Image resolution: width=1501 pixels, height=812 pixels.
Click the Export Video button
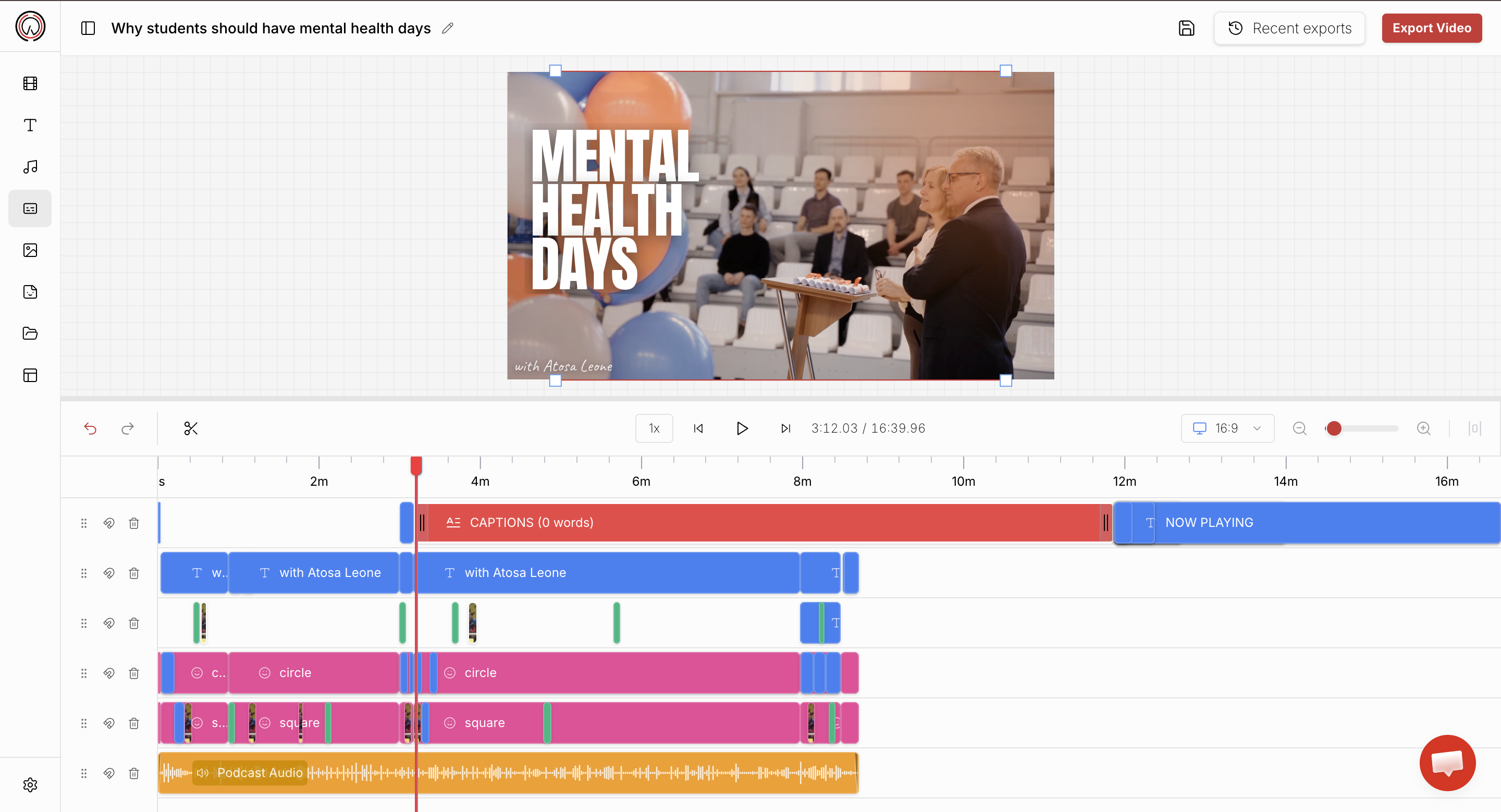pos(1432,28)
